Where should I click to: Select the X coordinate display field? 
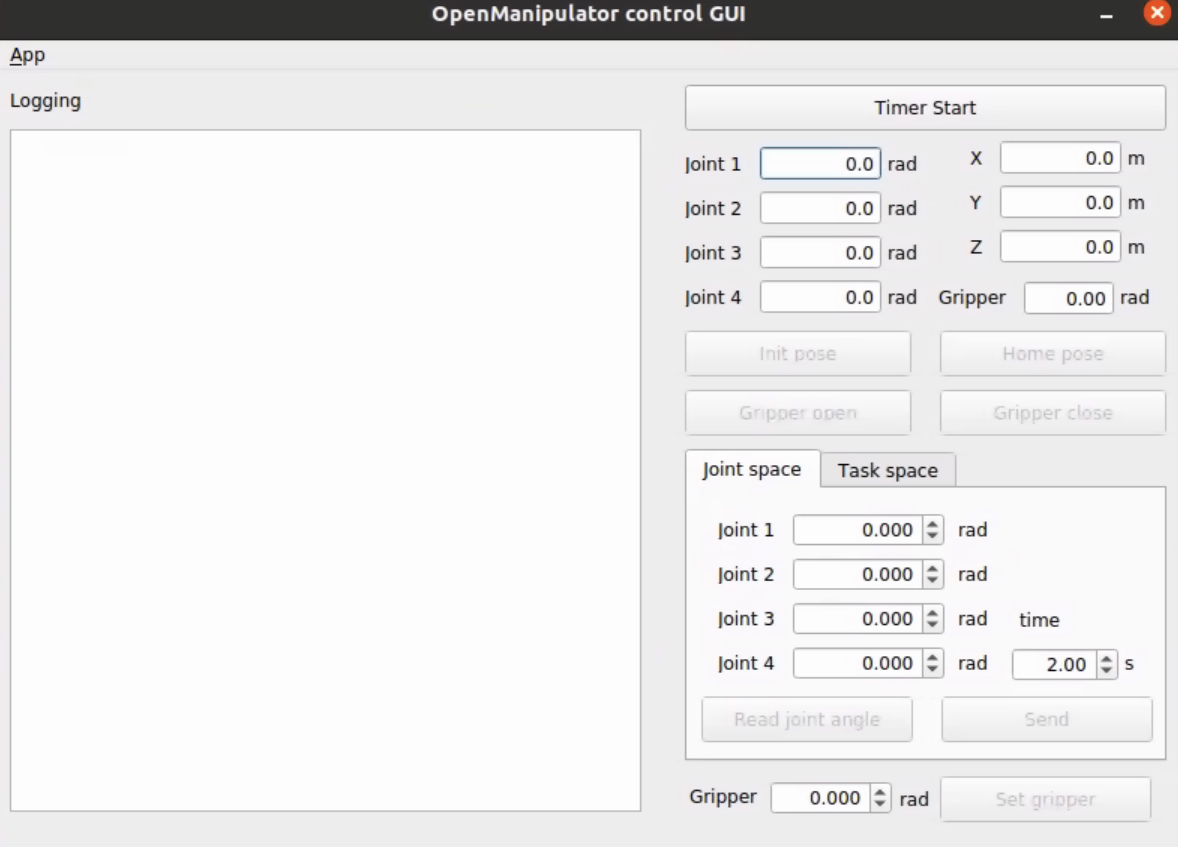click(1060, 158)
